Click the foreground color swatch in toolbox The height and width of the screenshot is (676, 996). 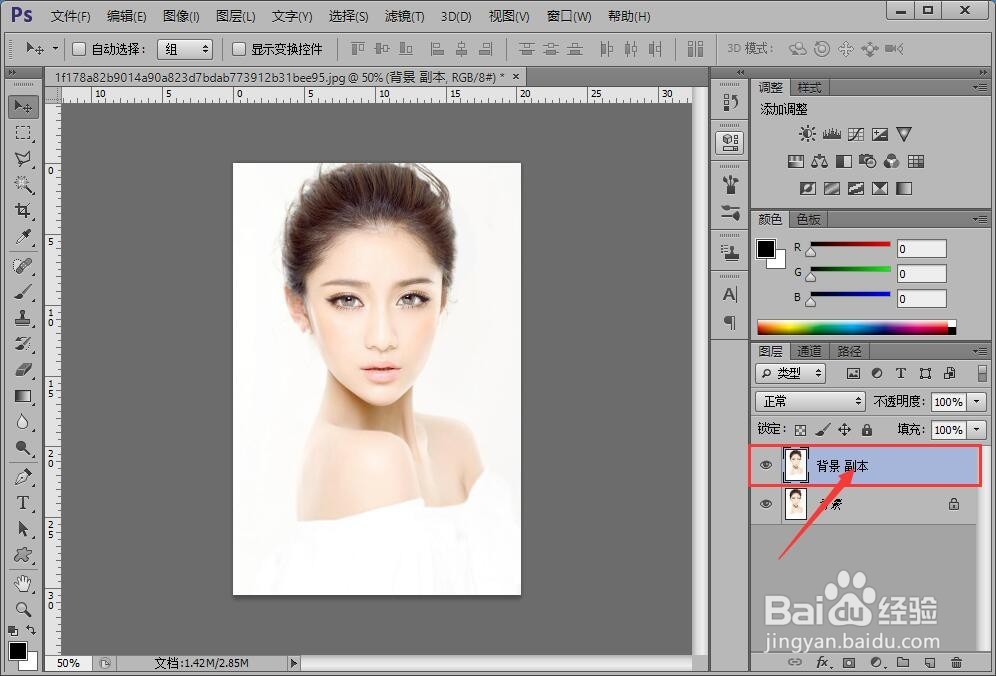(x=17, y=651)
